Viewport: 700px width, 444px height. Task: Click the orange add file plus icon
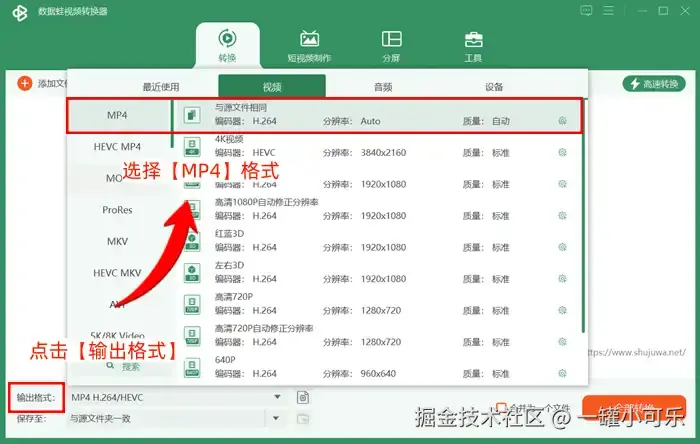point(25,83)
